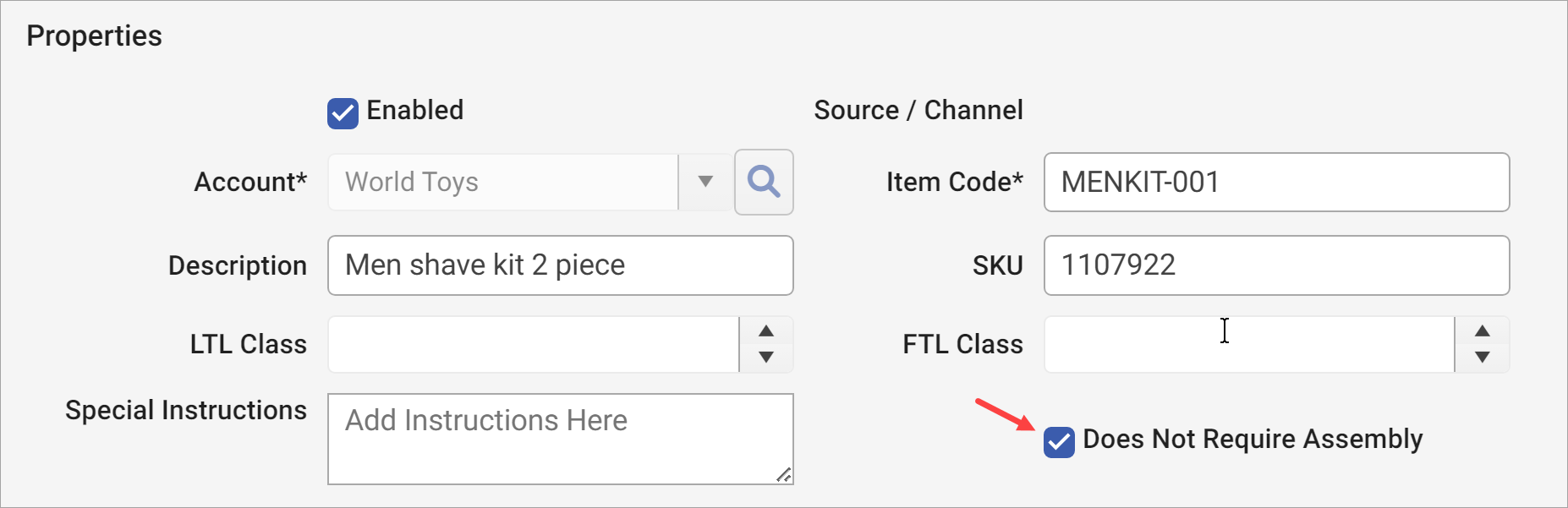The width and height of the screenshot is (1568, 508).
Task: Select the Description field with shave kit text
Action: (558, 265)
